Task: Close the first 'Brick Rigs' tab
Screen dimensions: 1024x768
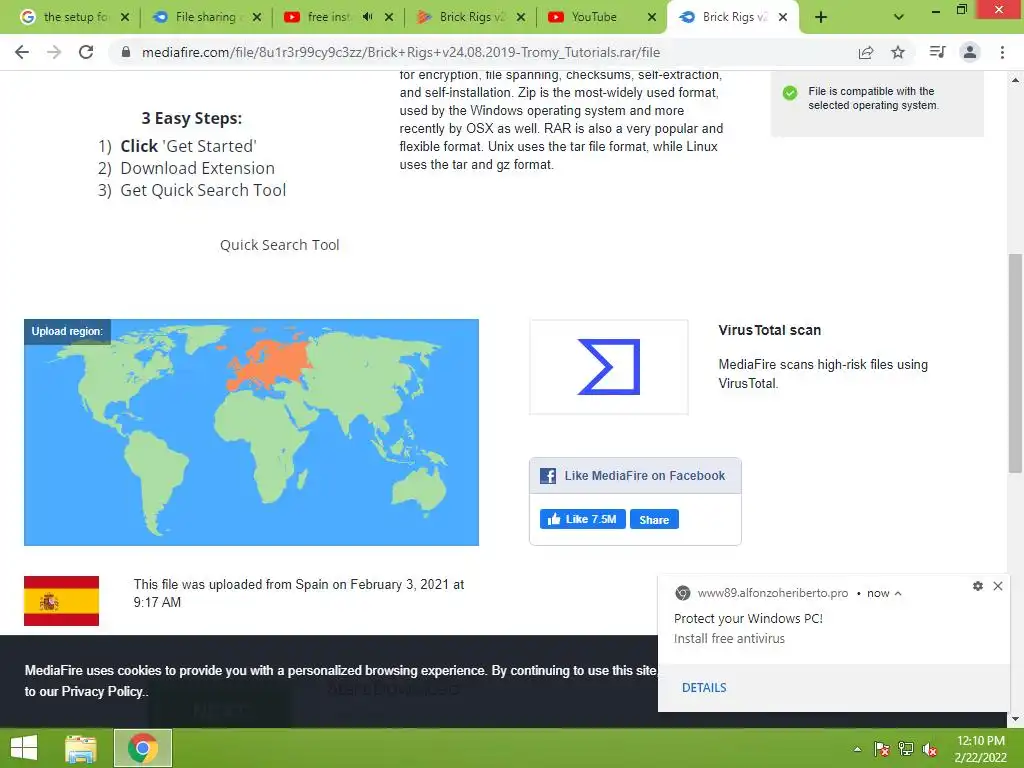Action: tap(520, 17)
